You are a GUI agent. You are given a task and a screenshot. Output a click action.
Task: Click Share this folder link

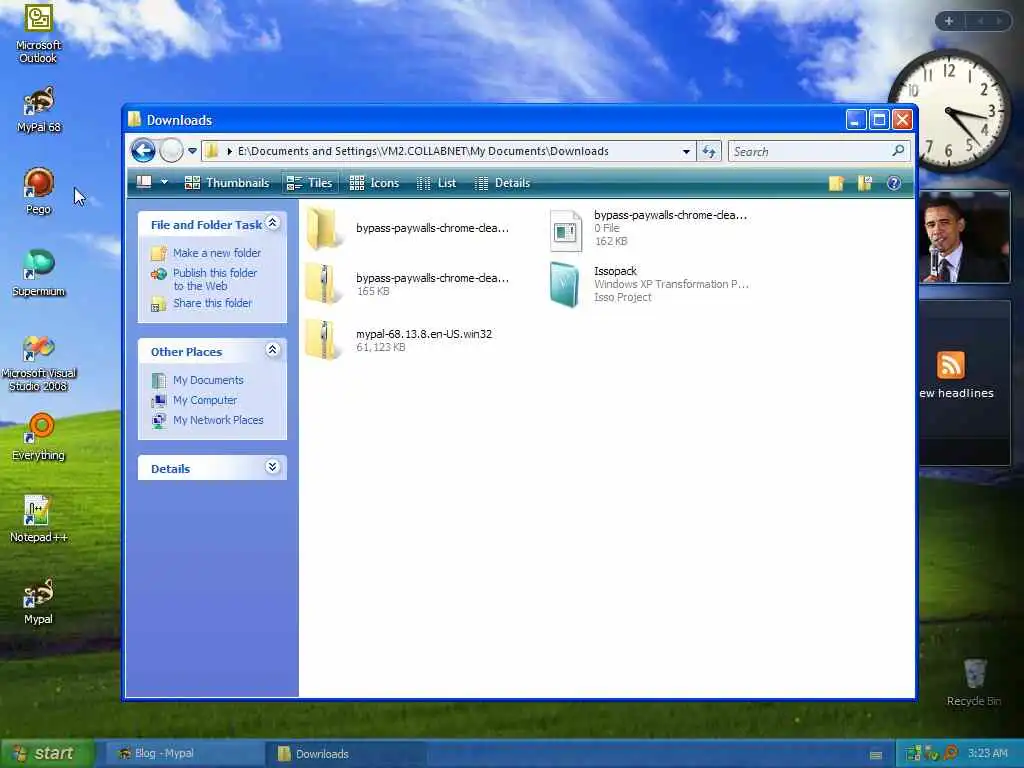pyautogui.click(x=212, y=303)
